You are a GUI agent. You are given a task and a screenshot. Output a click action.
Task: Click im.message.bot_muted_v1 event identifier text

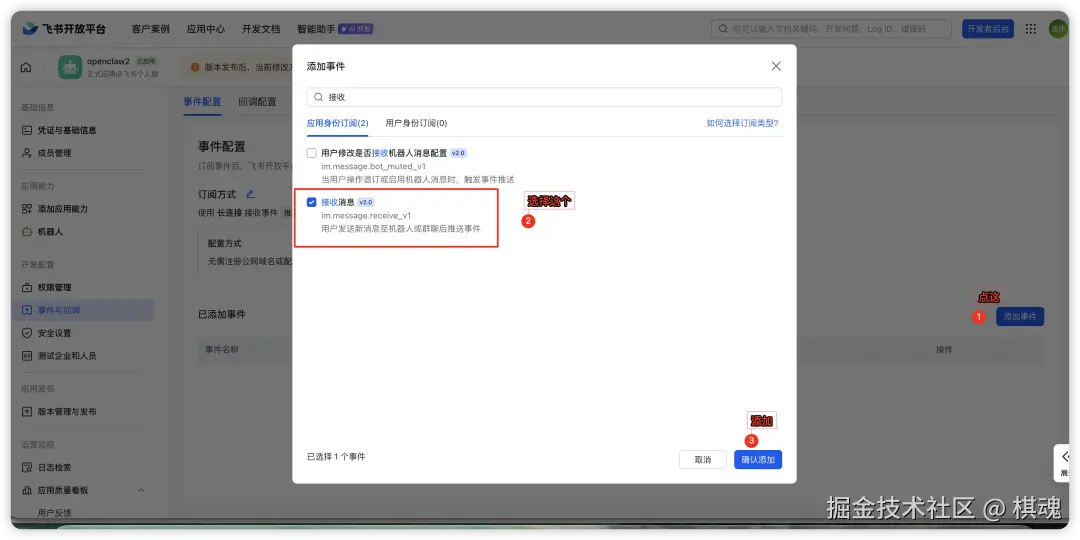373,166
